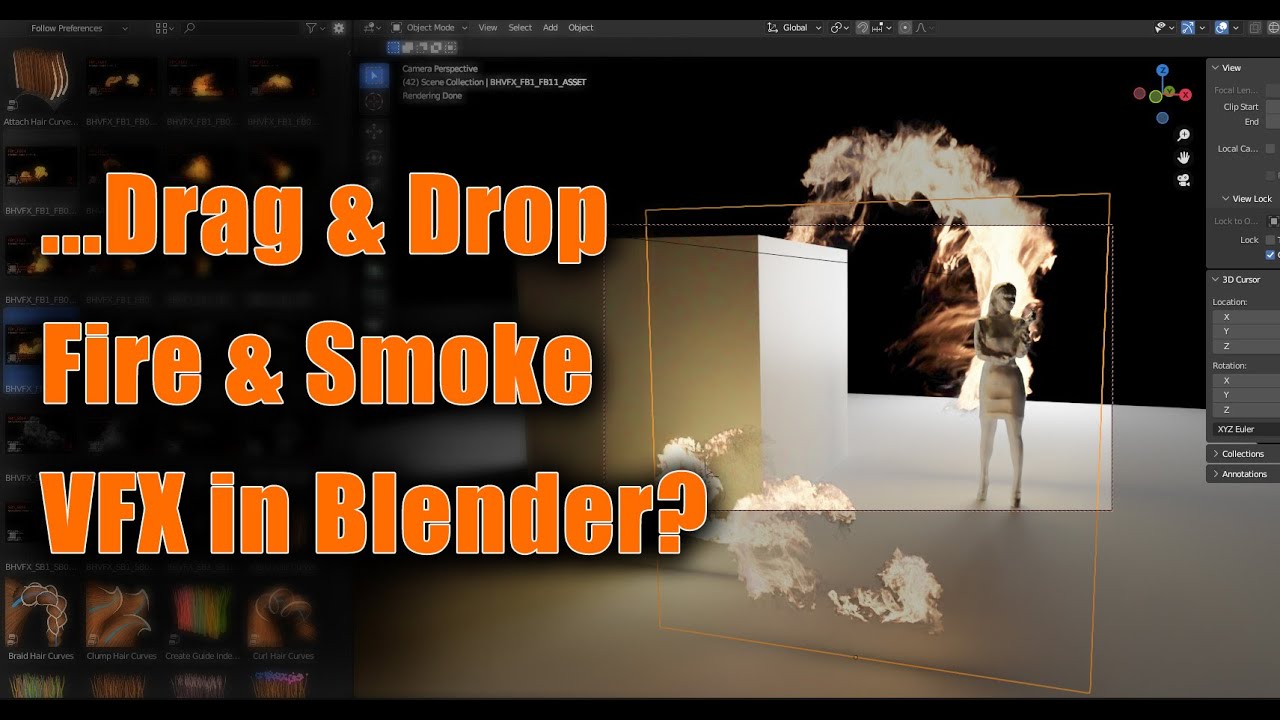Open the View menu
Screen dimensions: 1280x720
click(x=488, y=28)
